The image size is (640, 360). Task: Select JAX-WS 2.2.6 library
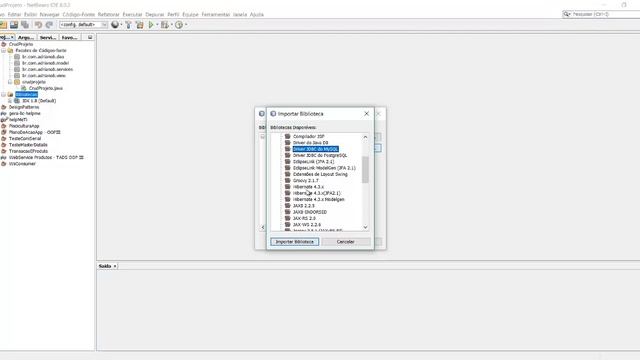(x=307, y=225)
